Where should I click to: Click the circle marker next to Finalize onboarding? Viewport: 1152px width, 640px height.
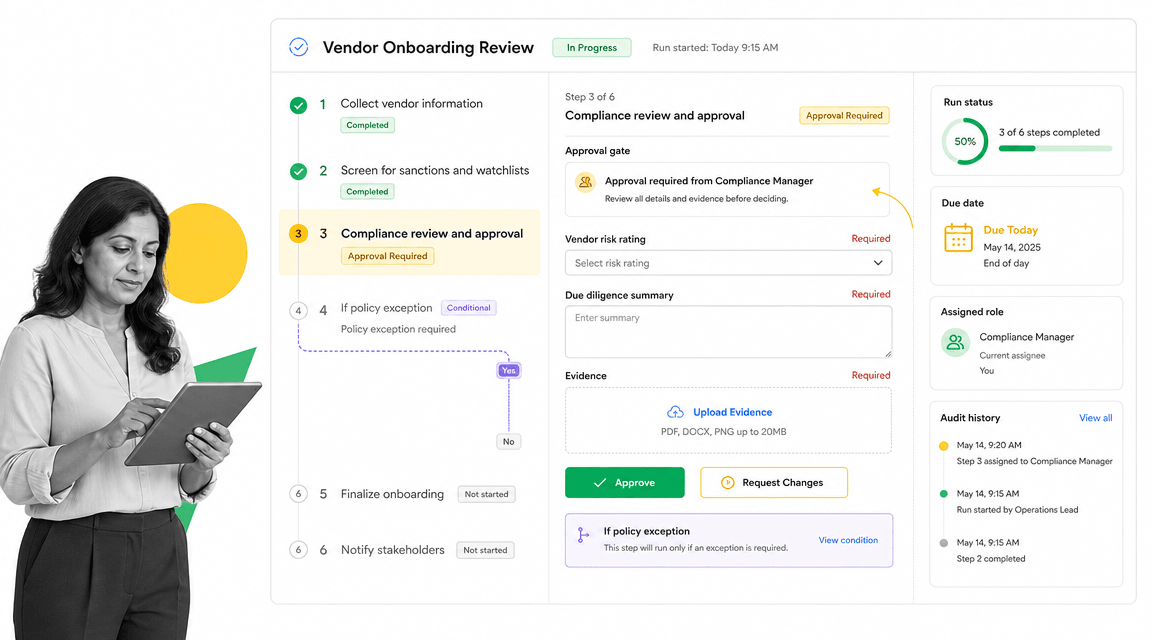tap(298, 494)
